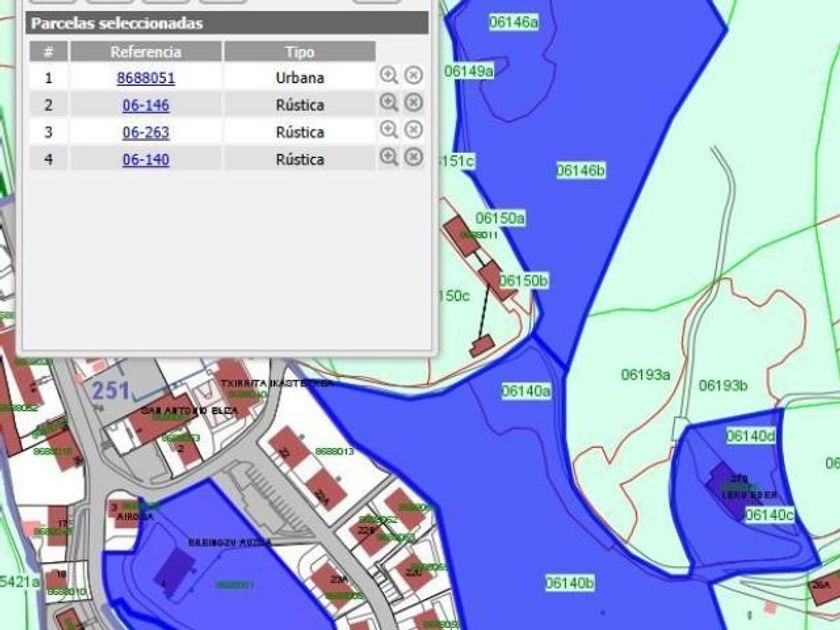Zoom to parcel 06-140 using magnifier icon

[x=389, y=157]
